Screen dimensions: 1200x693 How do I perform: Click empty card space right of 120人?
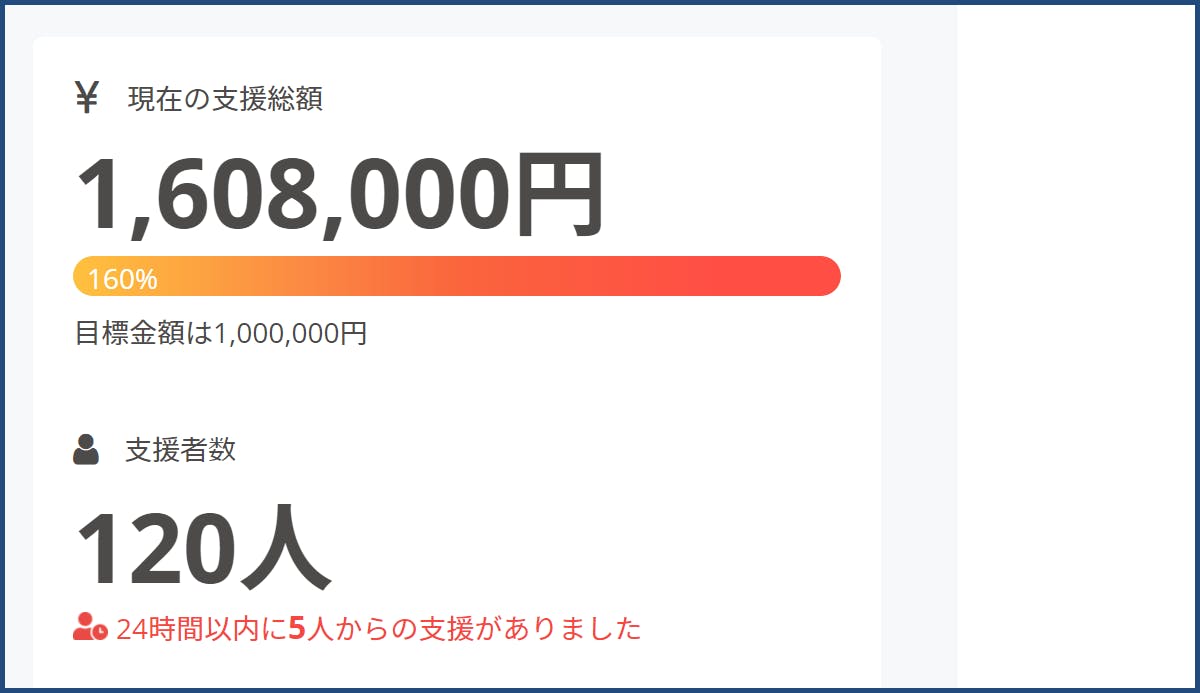[600, 549]
